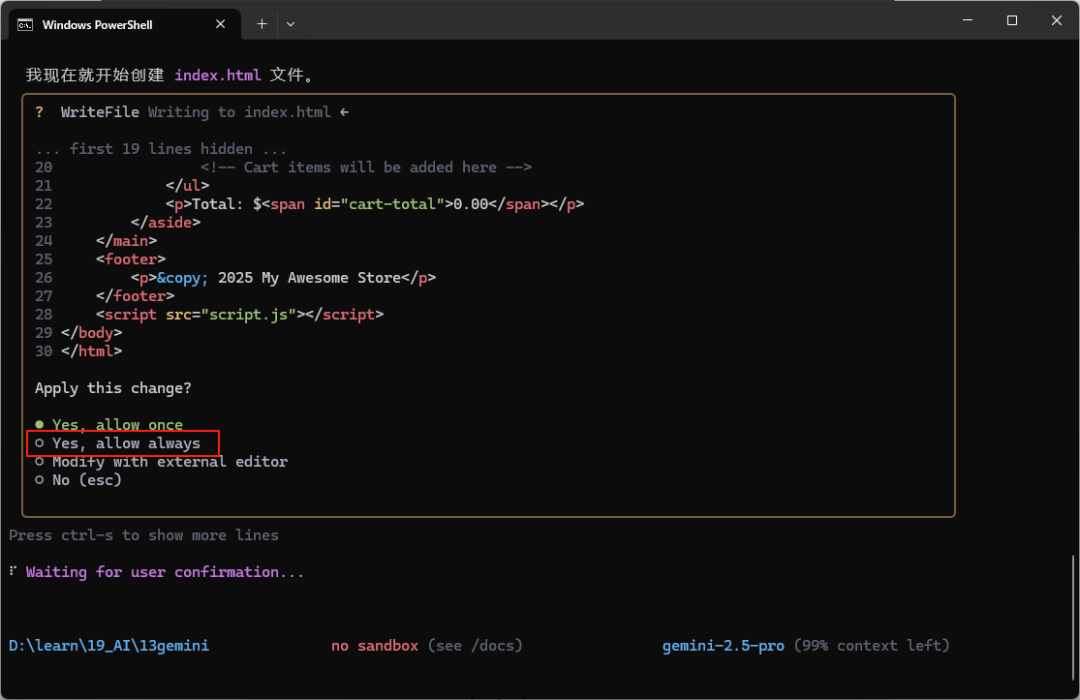Click 'Writing to index.html' description text
Screen dimensions: 1080x700
pyautogui.click(x=239, y=112)
